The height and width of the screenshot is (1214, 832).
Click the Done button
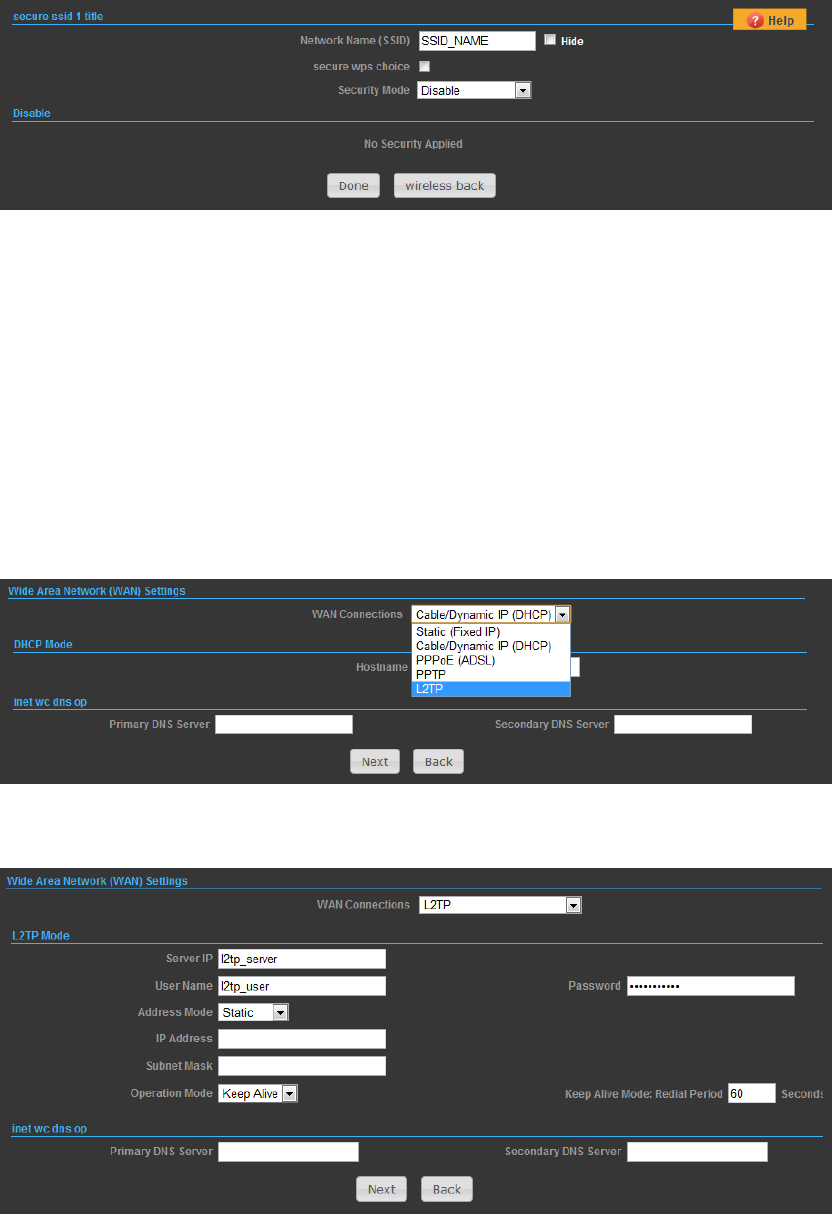pos(354,186)
